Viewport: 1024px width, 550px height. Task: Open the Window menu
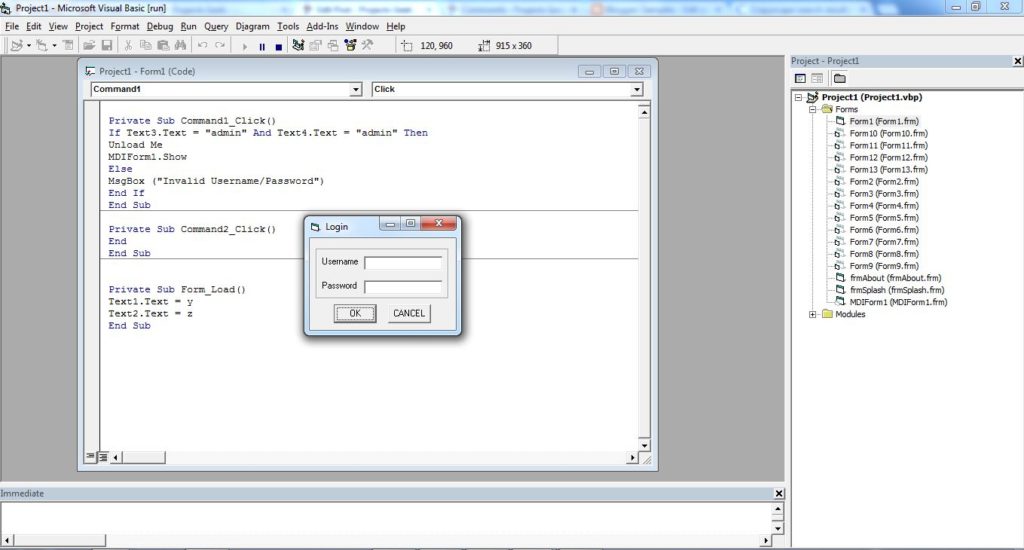click(x=362, y=26)
